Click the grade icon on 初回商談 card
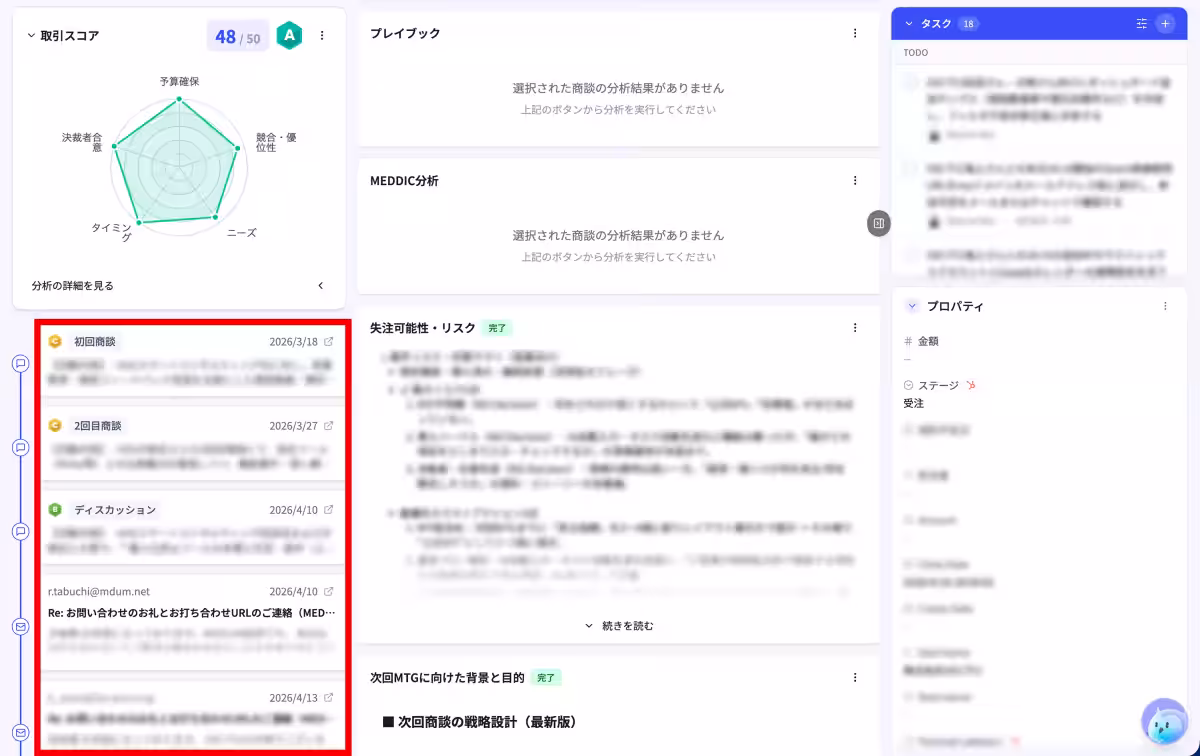Viewport: 1200px width, 756px height. (x=55, y=341)
